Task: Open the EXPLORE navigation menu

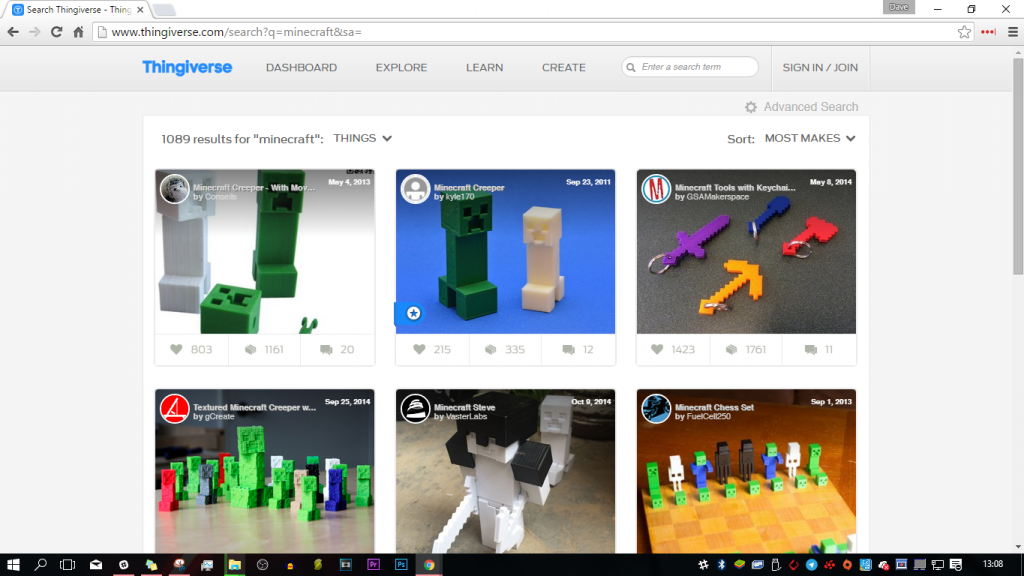Action: tap(401, 67)
